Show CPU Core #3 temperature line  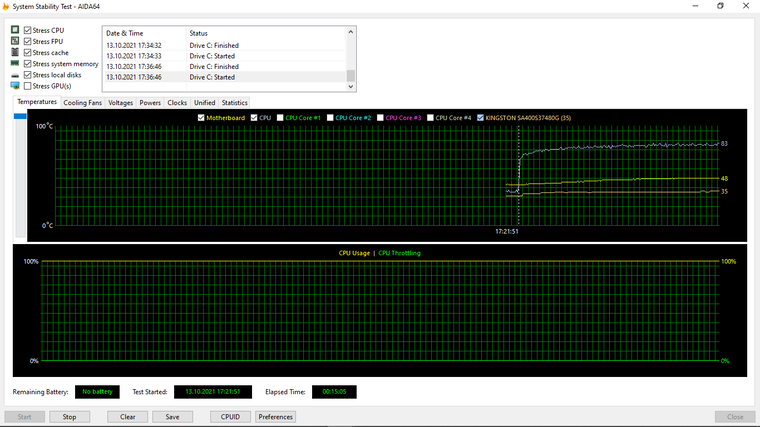380,118
